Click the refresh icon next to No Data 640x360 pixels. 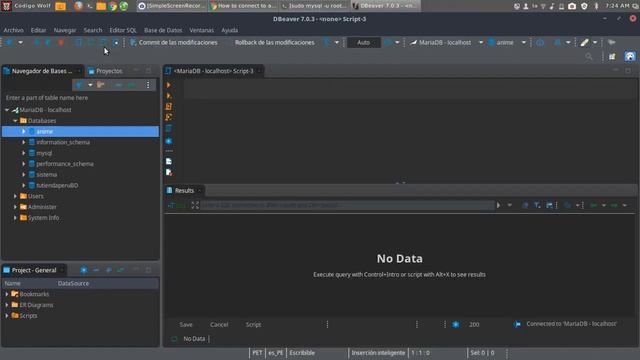click(174, 339)
